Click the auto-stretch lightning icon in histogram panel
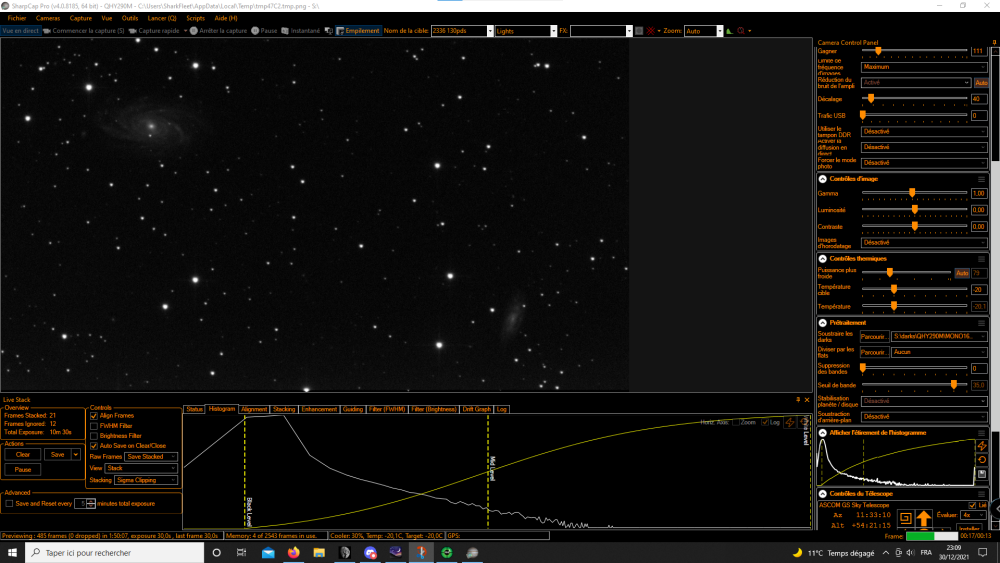 pos(982,446)
